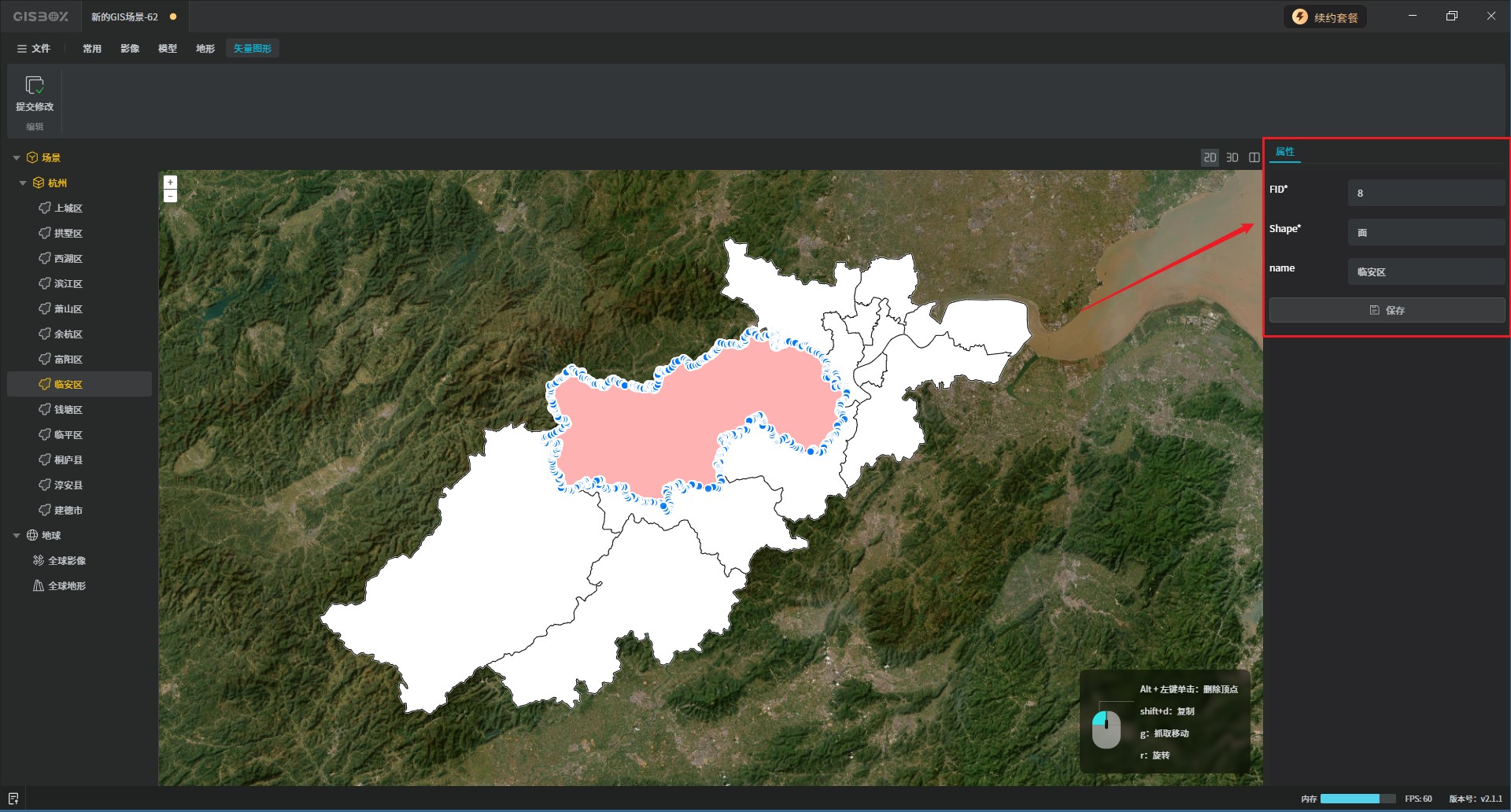1511x812 pixels.
Task: Click the log icon in status bar
Action: coord(13,799)
